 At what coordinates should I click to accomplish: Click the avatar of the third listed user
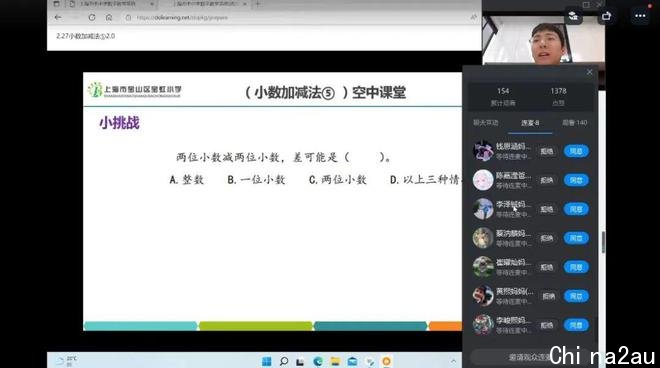coord(483,209)
